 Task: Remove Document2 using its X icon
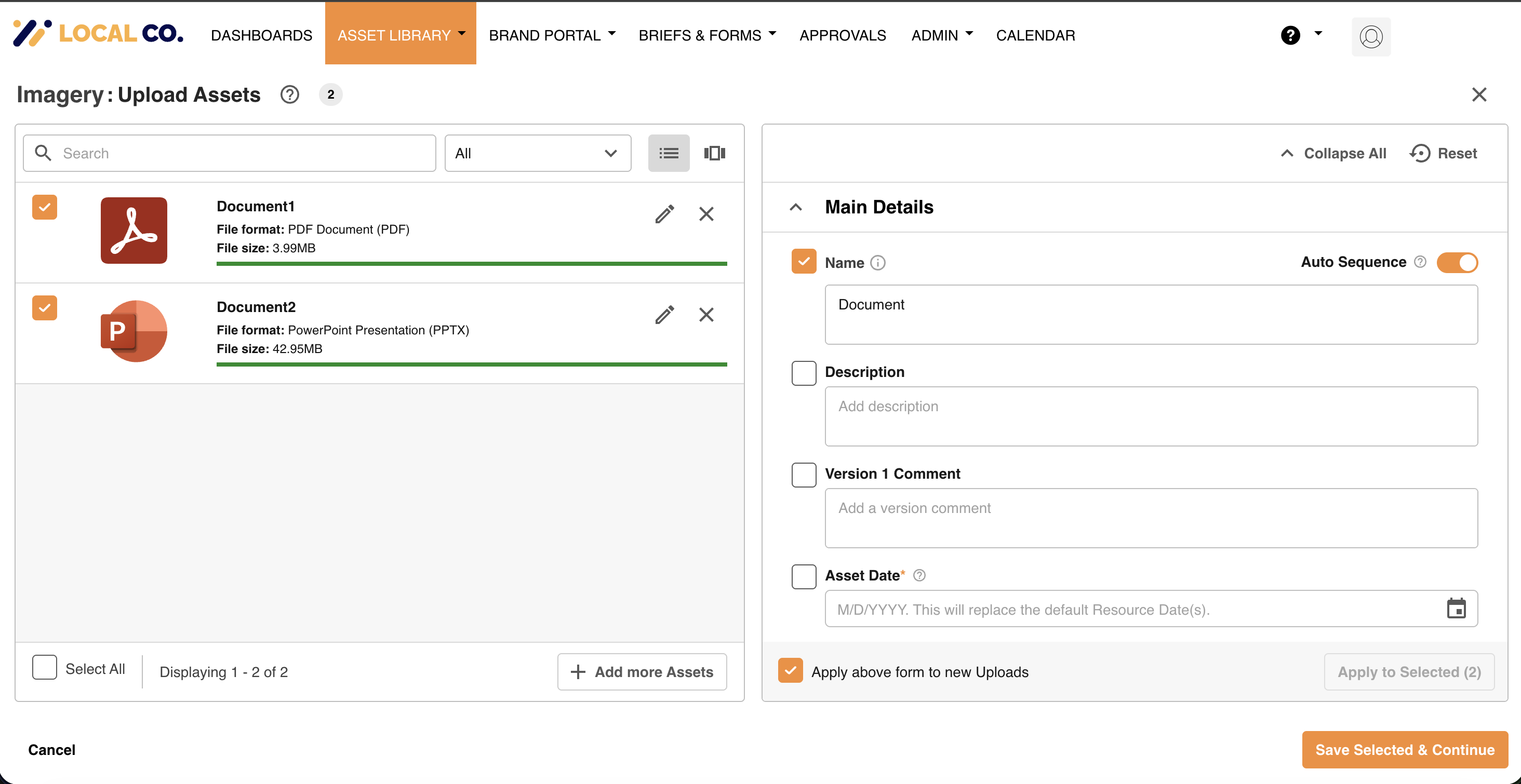point(706,315)
